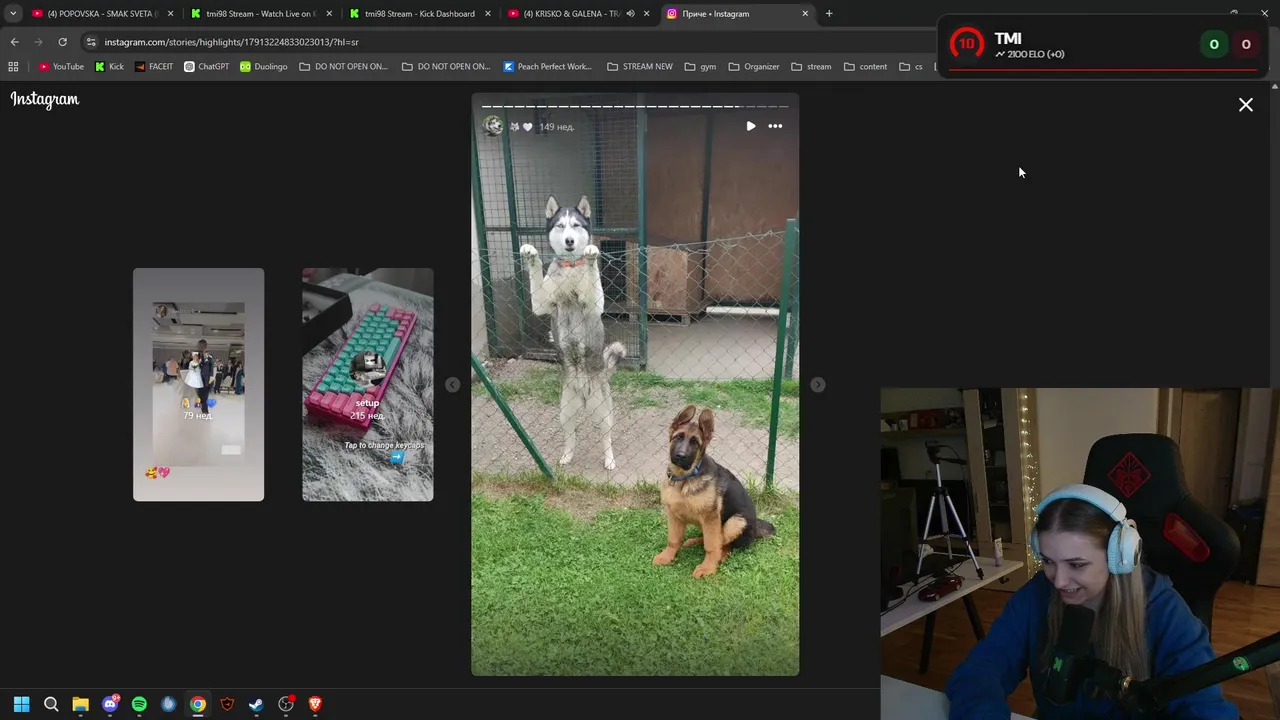
Task: View site information icon in address bar
Action: coord(91,42)
